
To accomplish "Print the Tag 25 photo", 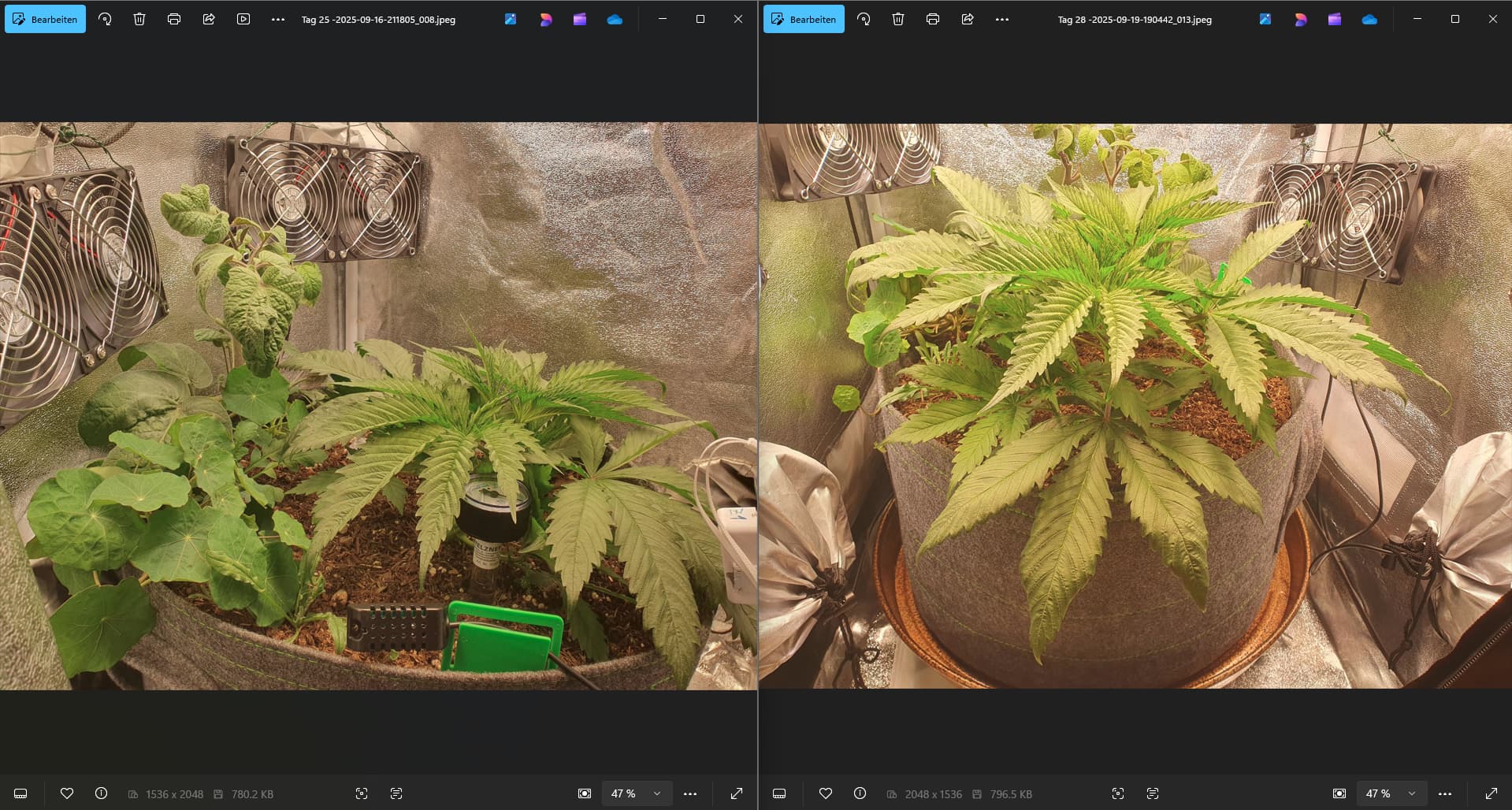I will tap(174, 20).
